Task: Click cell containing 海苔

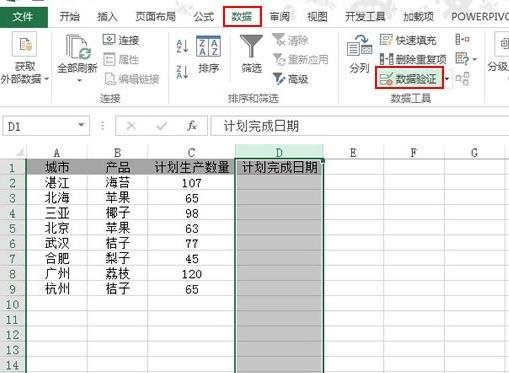Action: pyautogui.click(x=117, y=182)
